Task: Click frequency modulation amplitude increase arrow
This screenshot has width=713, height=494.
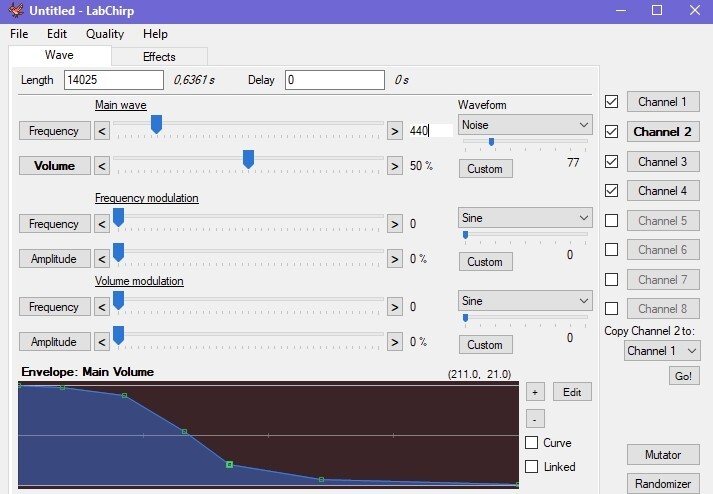Action: coord(395,259)
